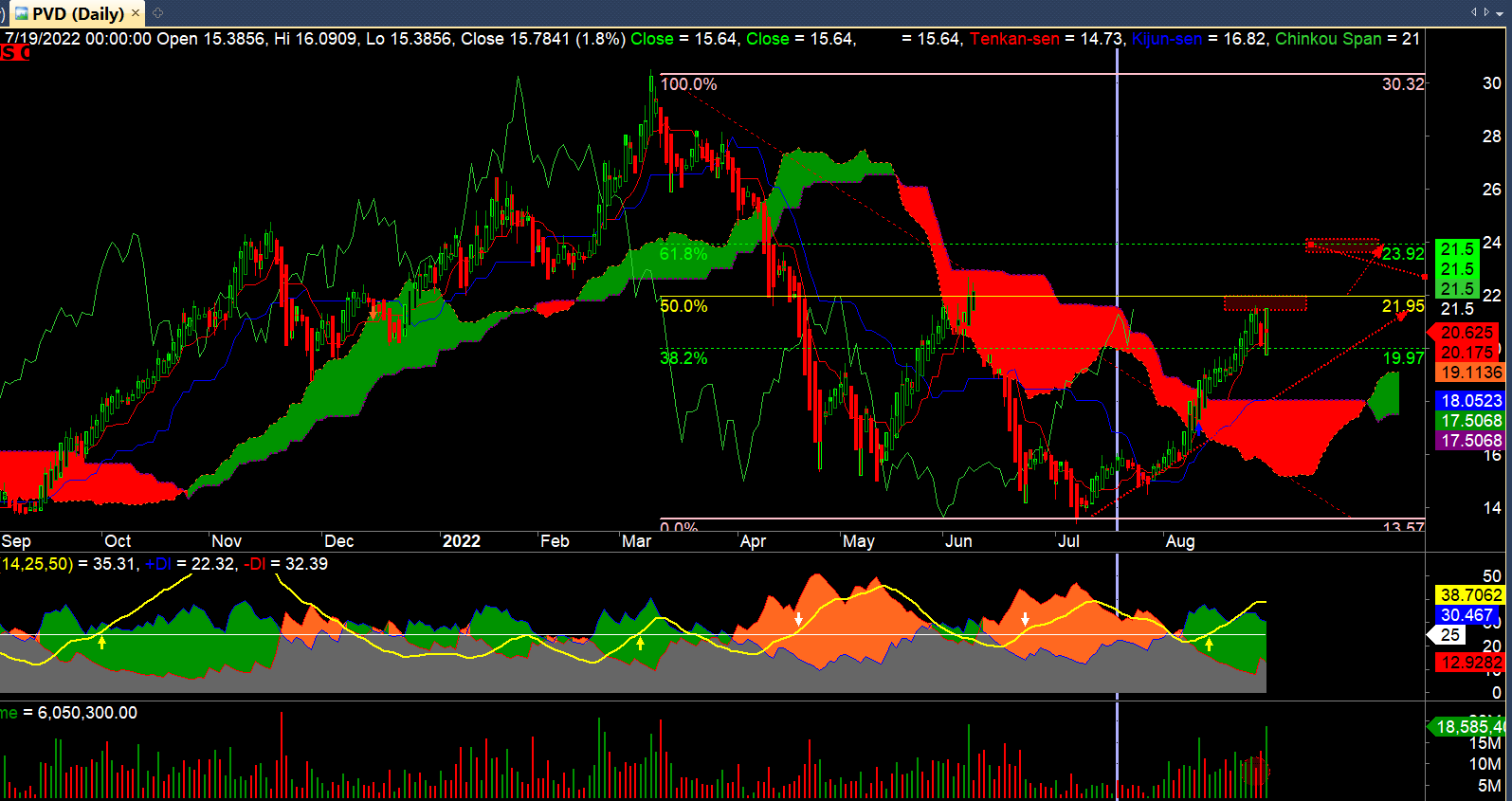Click the purple 17.5068 price axis tag
The height and width of the screenshot is (801, 1512).
click(1470, 441)
